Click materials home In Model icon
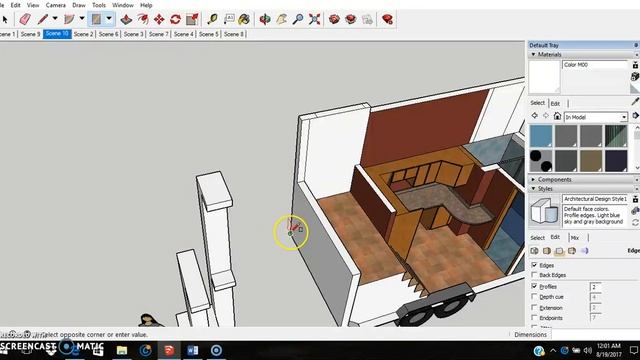This screenshot has height=360, width=640. coord(557,116)
